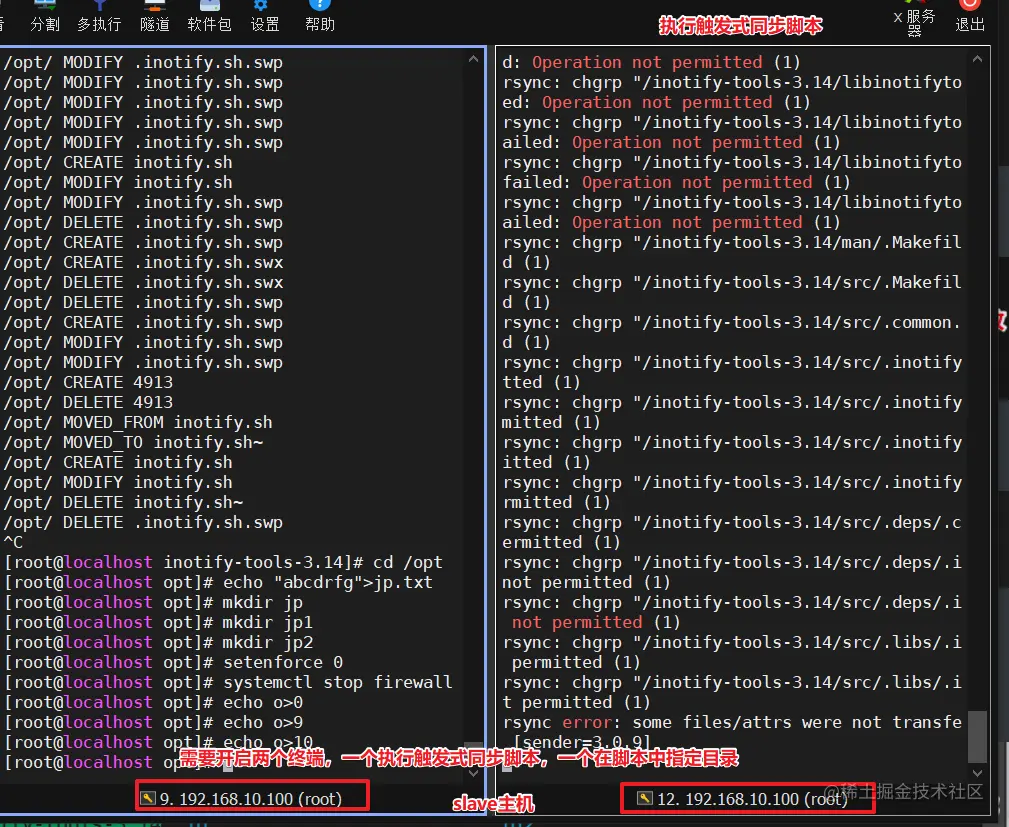Click the 'ermitted (1)' line in right terminal
Viewport: 1009px width, 827px height.
coord(561,542)
